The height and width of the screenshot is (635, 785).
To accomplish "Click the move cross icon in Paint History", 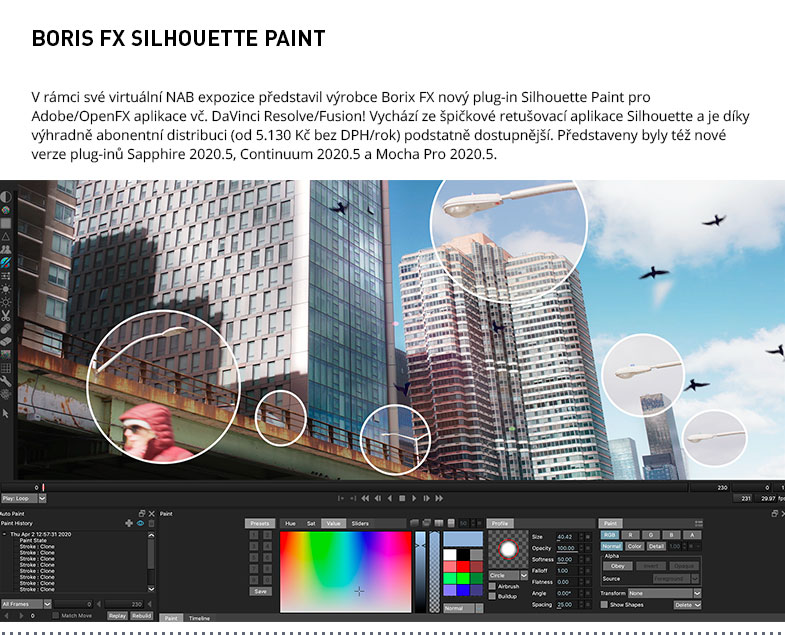I will pos(129,523).
